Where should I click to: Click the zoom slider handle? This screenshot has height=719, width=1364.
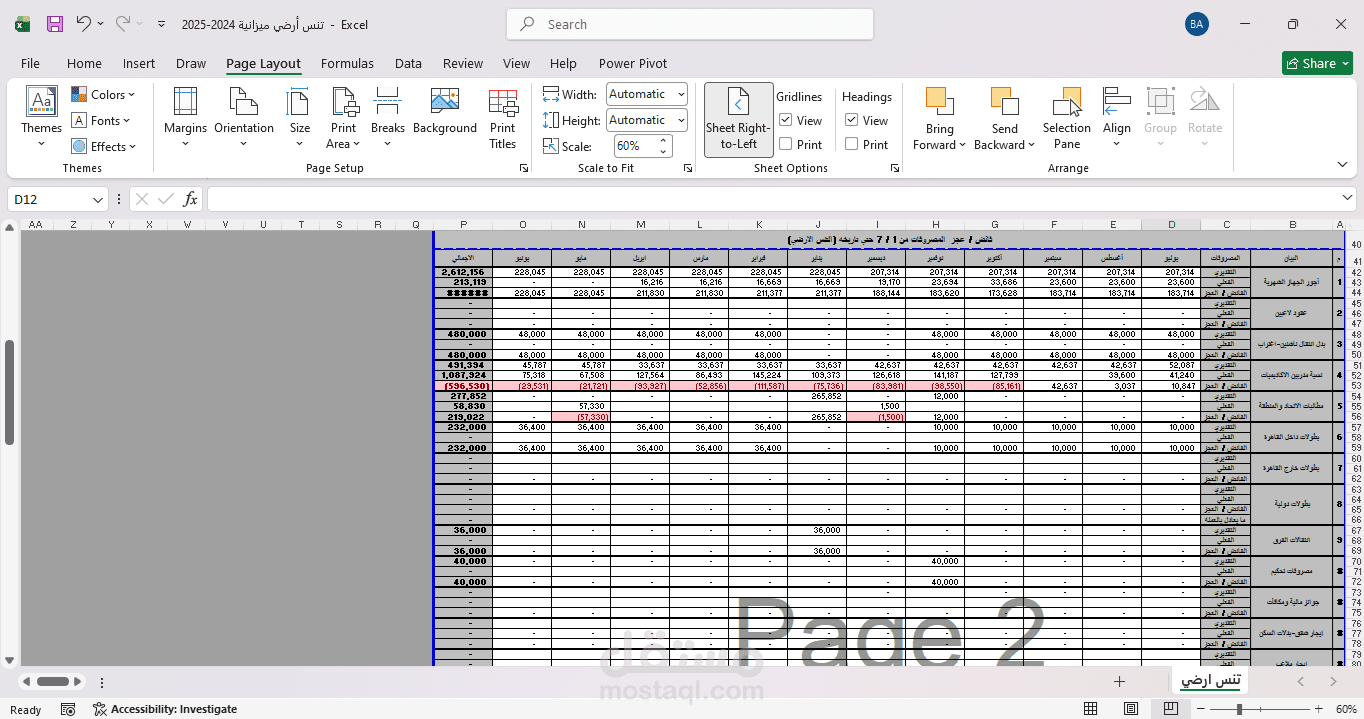[1240, 709]
